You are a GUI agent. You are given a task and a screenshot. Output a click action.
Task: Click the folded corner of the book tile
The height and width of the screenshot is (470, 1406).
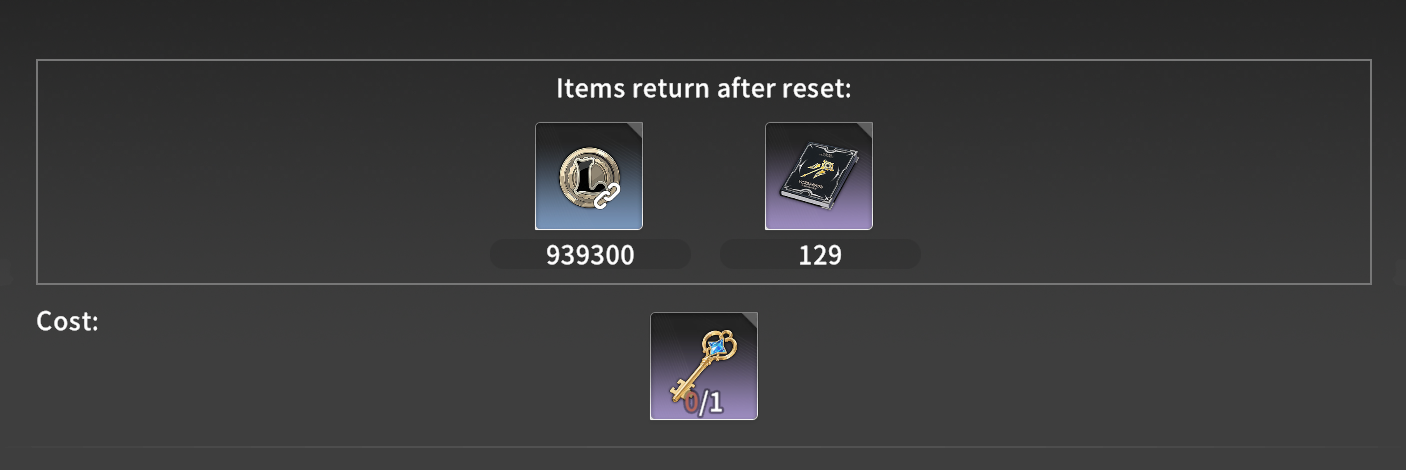(865, 130)
